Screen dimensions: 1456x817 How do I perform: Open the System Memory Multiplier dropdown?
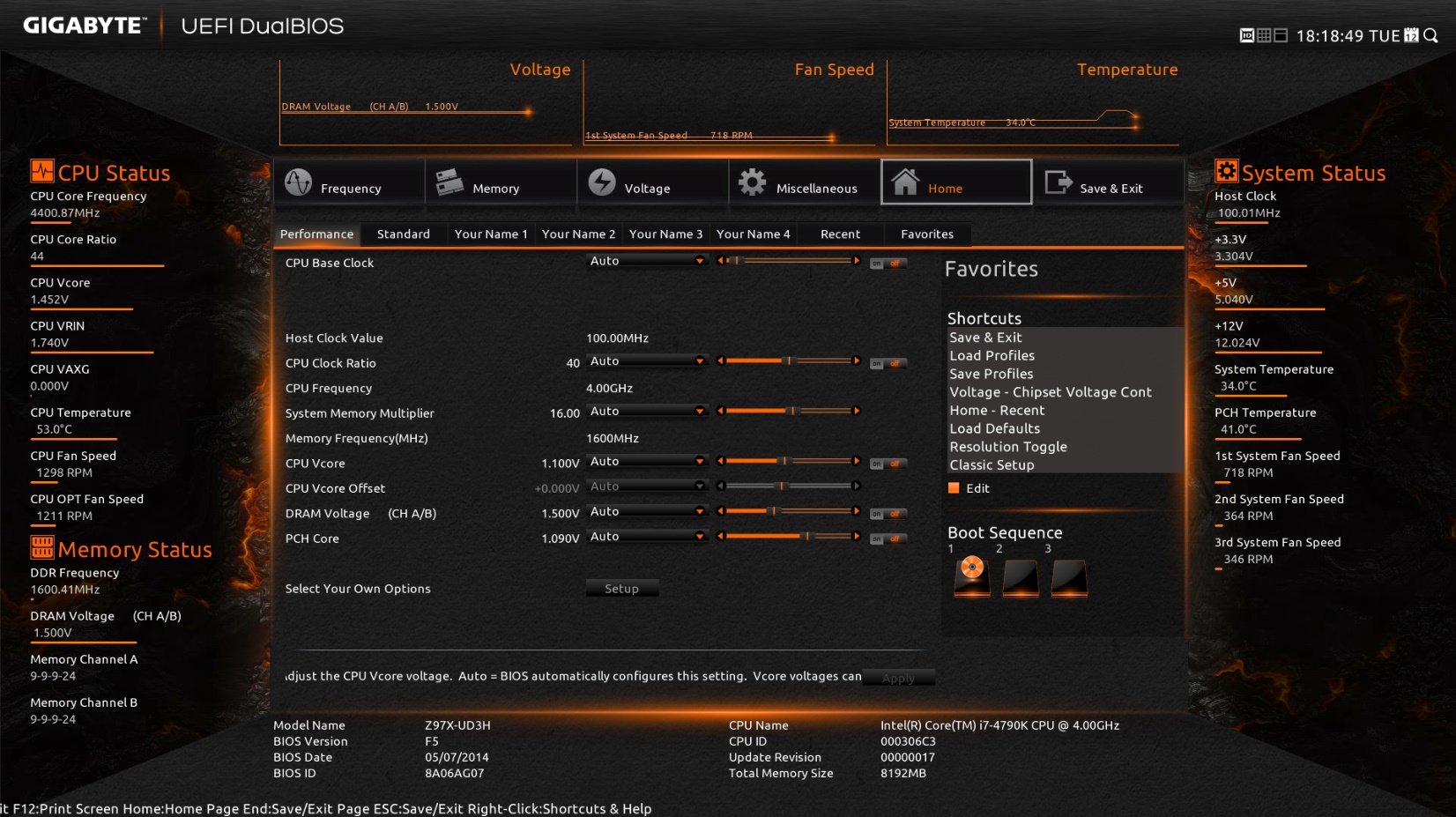click(x=647, y=412)
